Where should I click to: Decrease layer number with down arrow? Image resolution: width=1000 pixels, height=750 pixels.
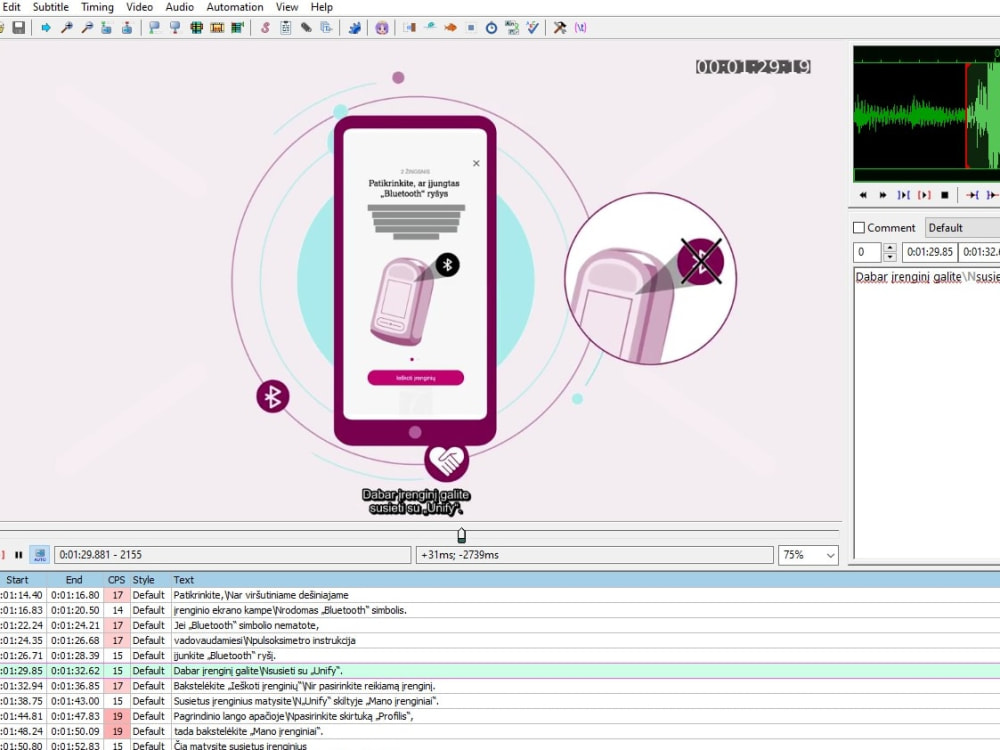(890, 256)
